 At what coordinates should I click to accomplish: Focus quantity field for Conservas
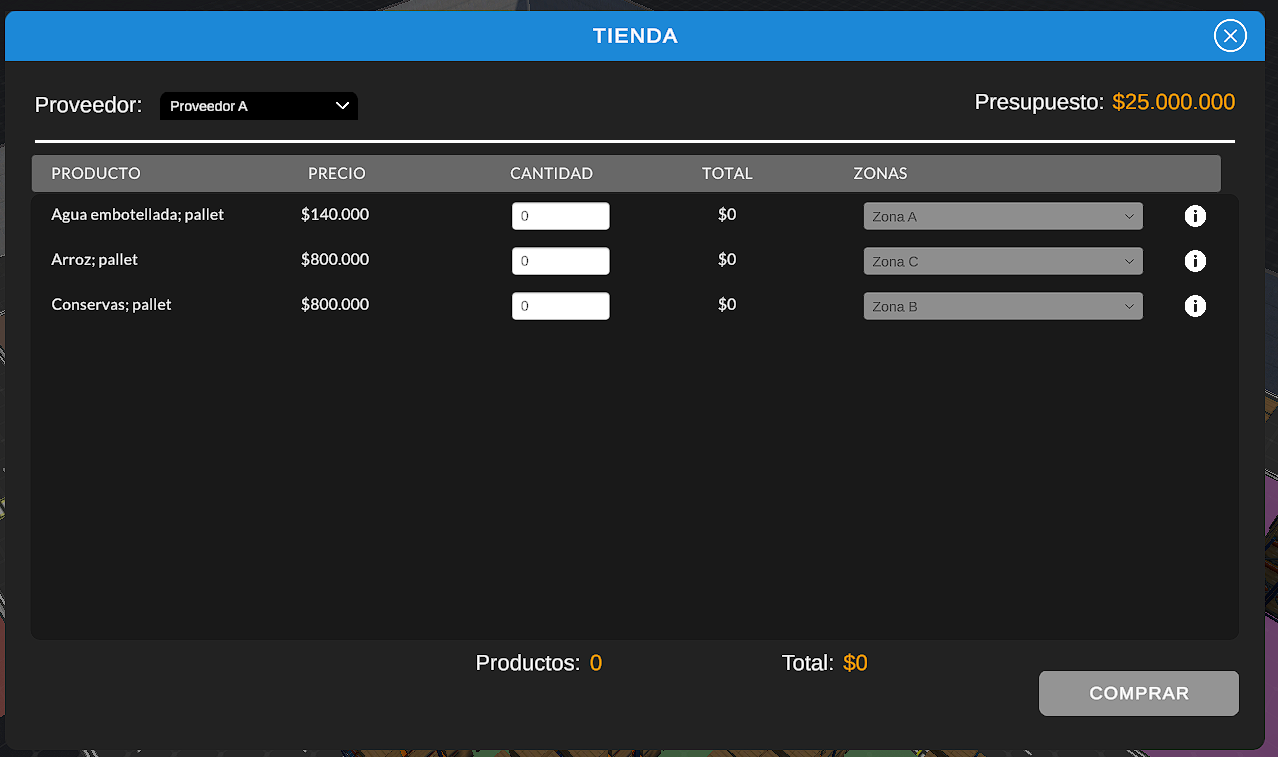point(561,306)
